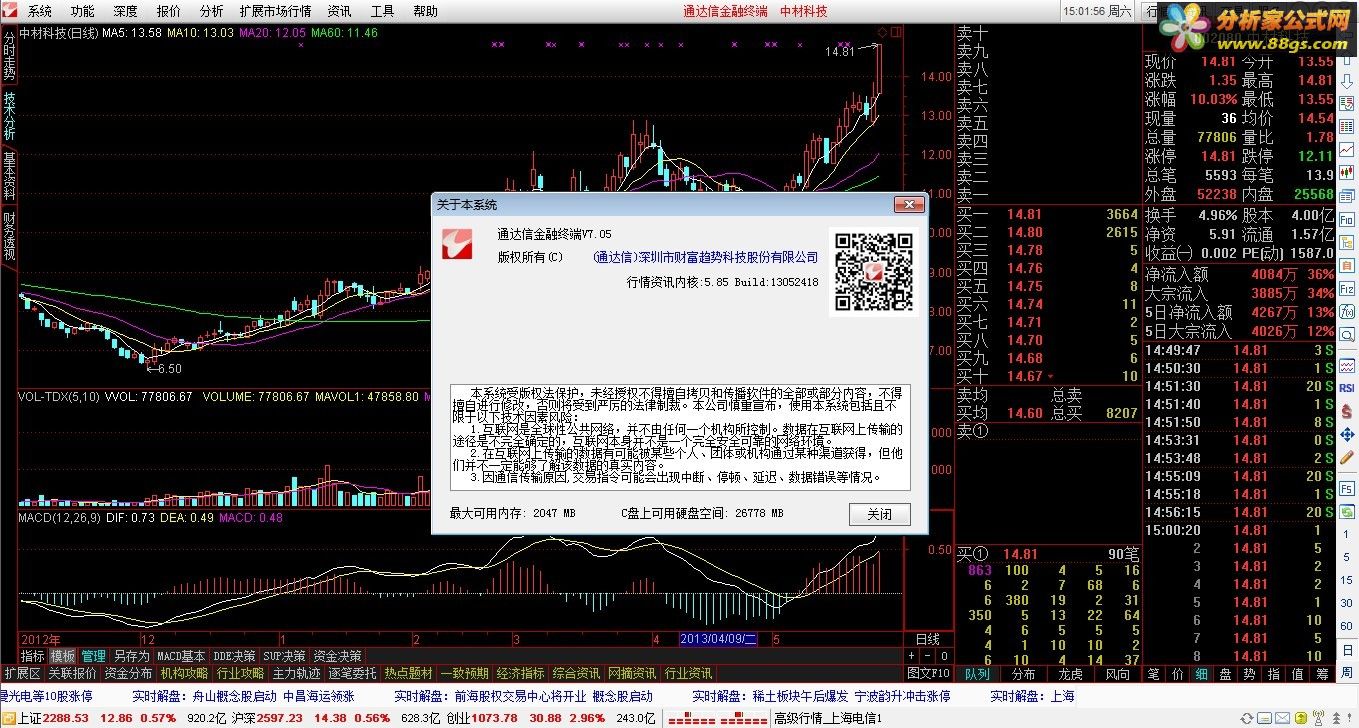Open 资金分布 in bottom bar

coord(128,673)
